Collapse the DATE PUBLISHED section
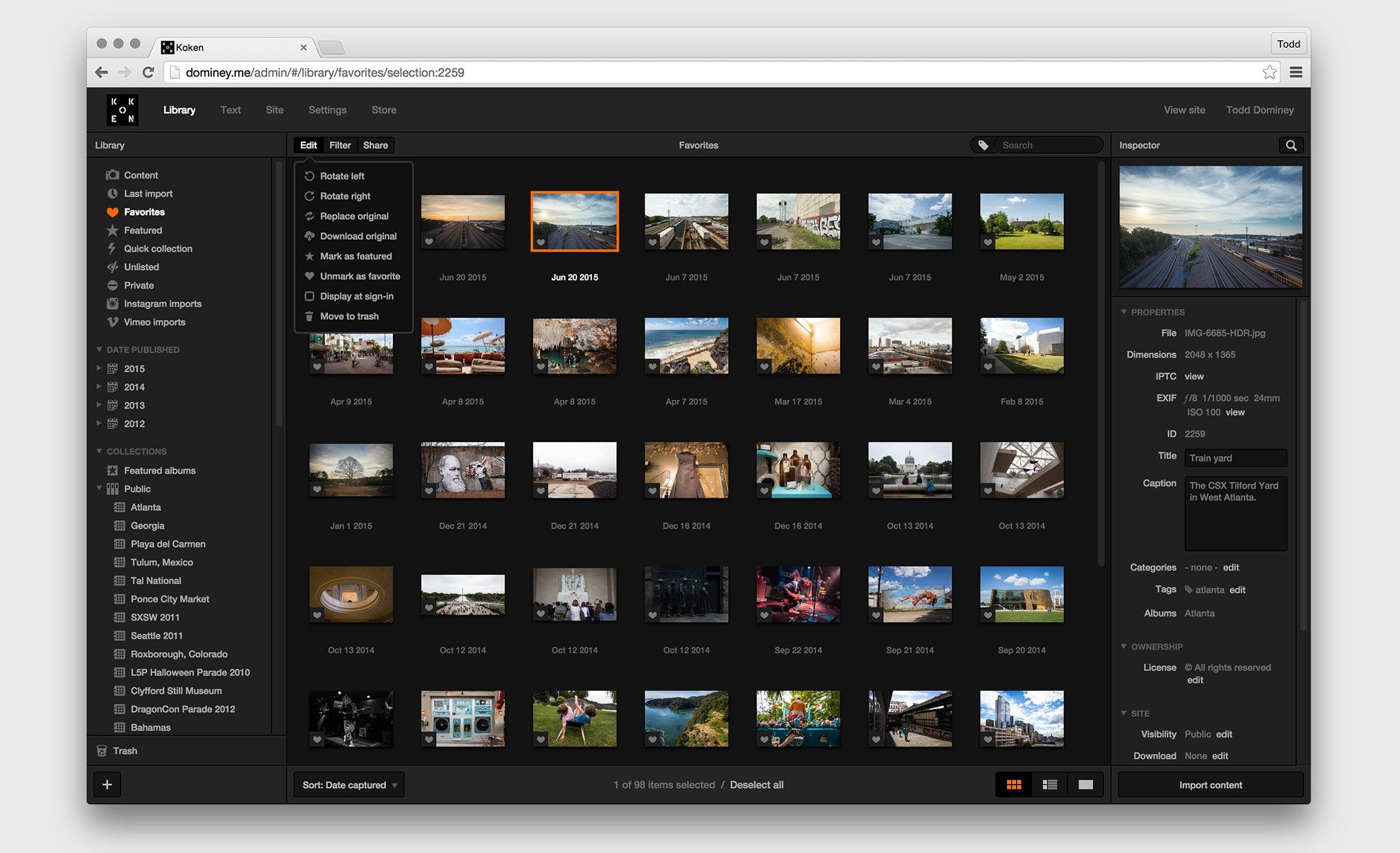1400x853 pixels. 99,349
